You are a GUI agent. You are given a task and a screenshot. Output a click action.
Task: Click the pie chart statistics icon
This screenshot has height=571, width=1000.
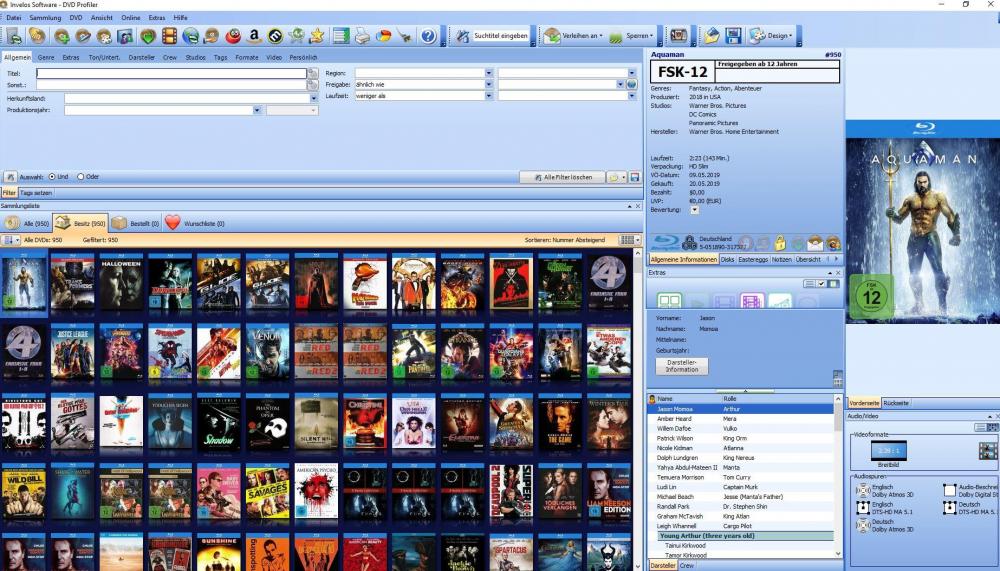click(383, 36)
